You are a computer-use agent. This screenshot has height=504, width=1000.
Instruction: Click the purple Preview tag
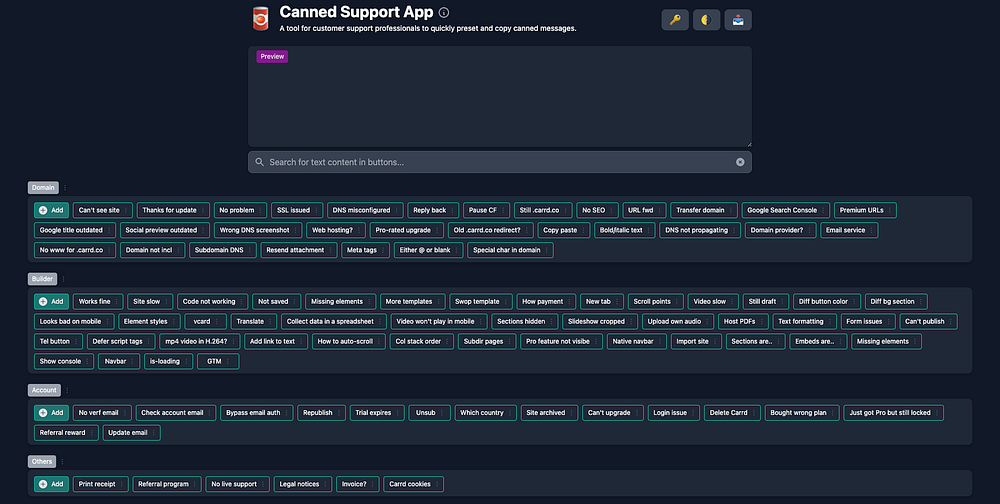(272, 57)
